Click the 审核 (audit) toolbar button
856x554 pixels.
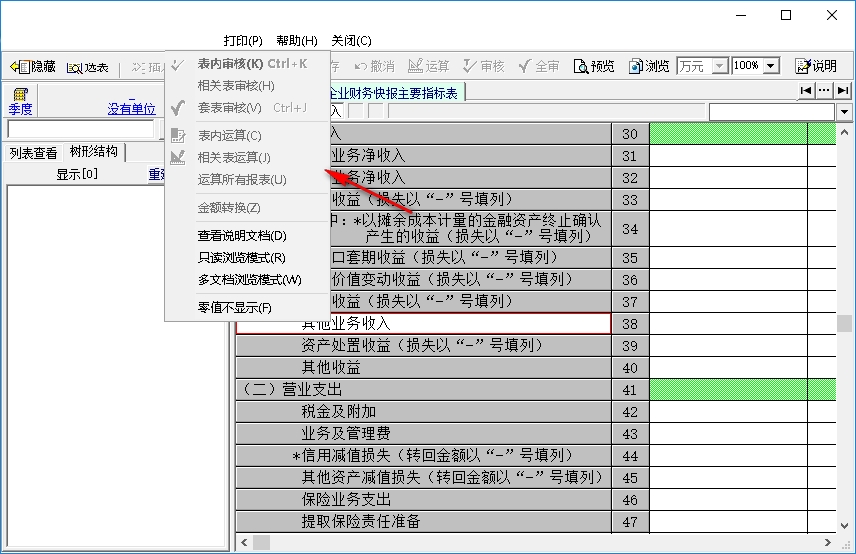click(x=484, y=66)
